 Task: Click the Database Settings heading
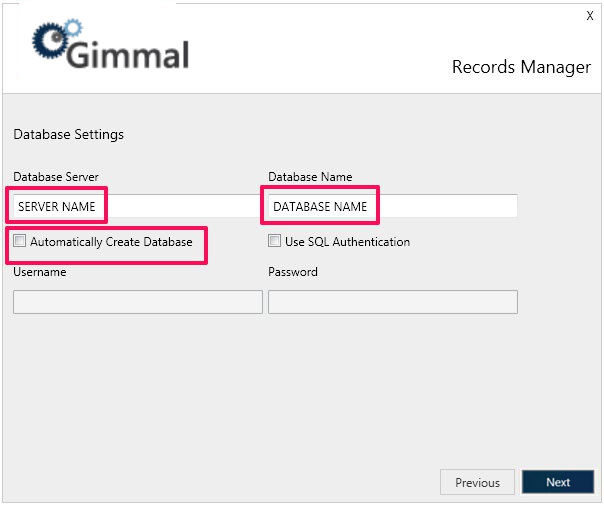click(x=68, y=134)
